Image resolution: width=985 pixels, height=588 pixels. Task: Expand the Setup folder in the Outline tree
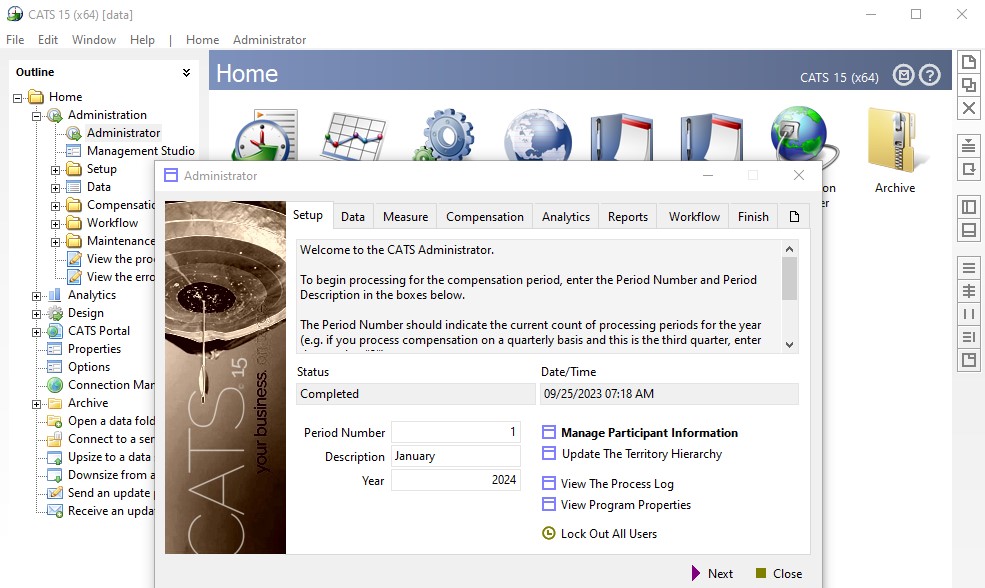point(55,170)
